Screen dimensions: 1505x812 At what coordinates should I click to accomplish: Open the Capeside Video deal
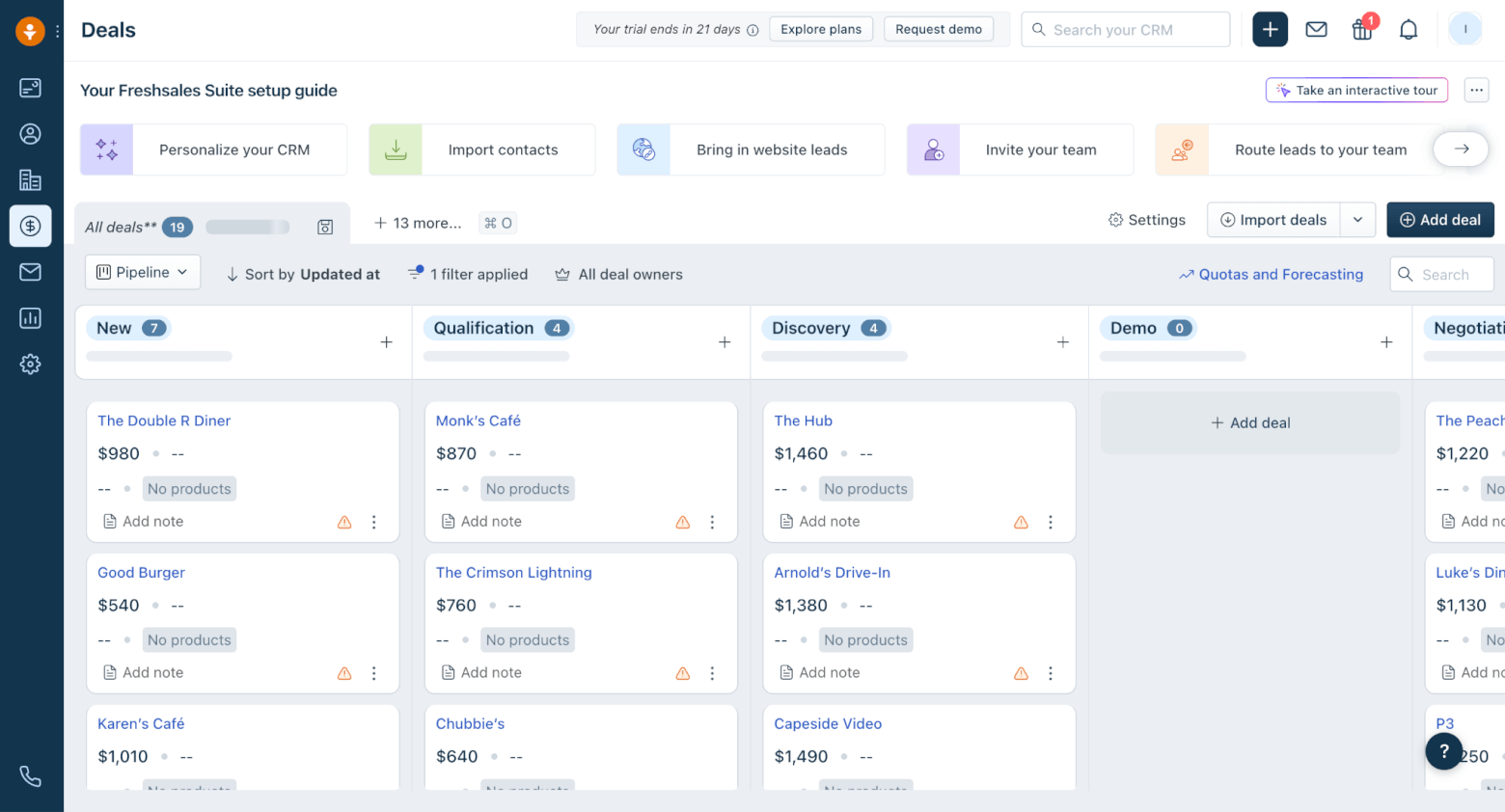pyautogui.click(x=828, y=723)
